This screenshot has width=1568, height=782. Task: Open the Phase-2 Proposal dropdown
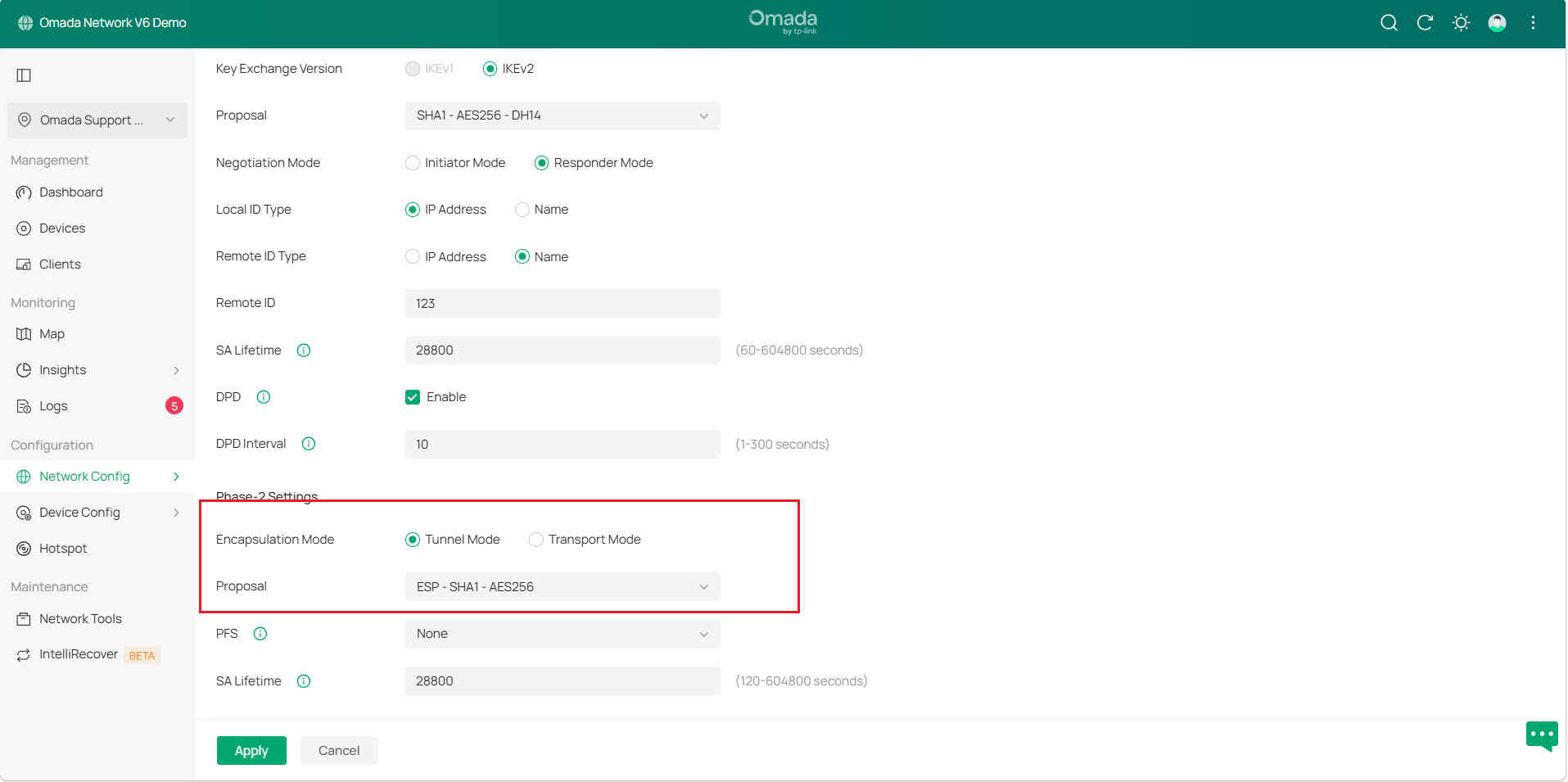(x=562, y=586)
